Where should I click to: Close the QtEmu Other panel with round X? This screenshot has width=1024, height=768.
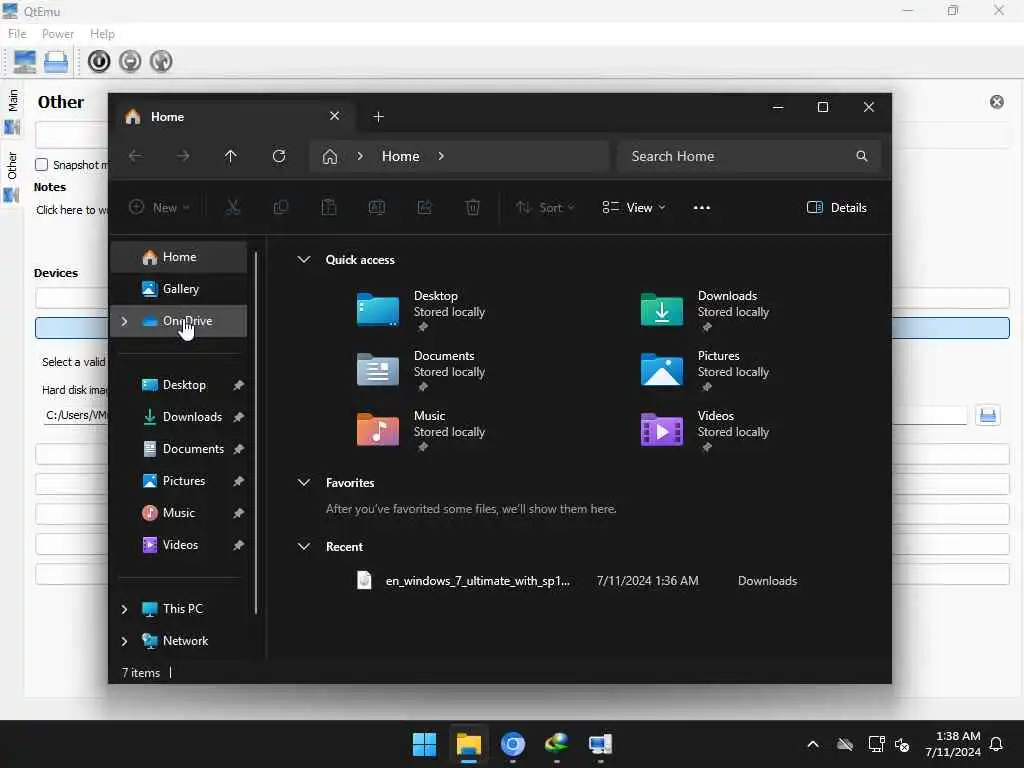pyautogui.click(x=997, y=102)
